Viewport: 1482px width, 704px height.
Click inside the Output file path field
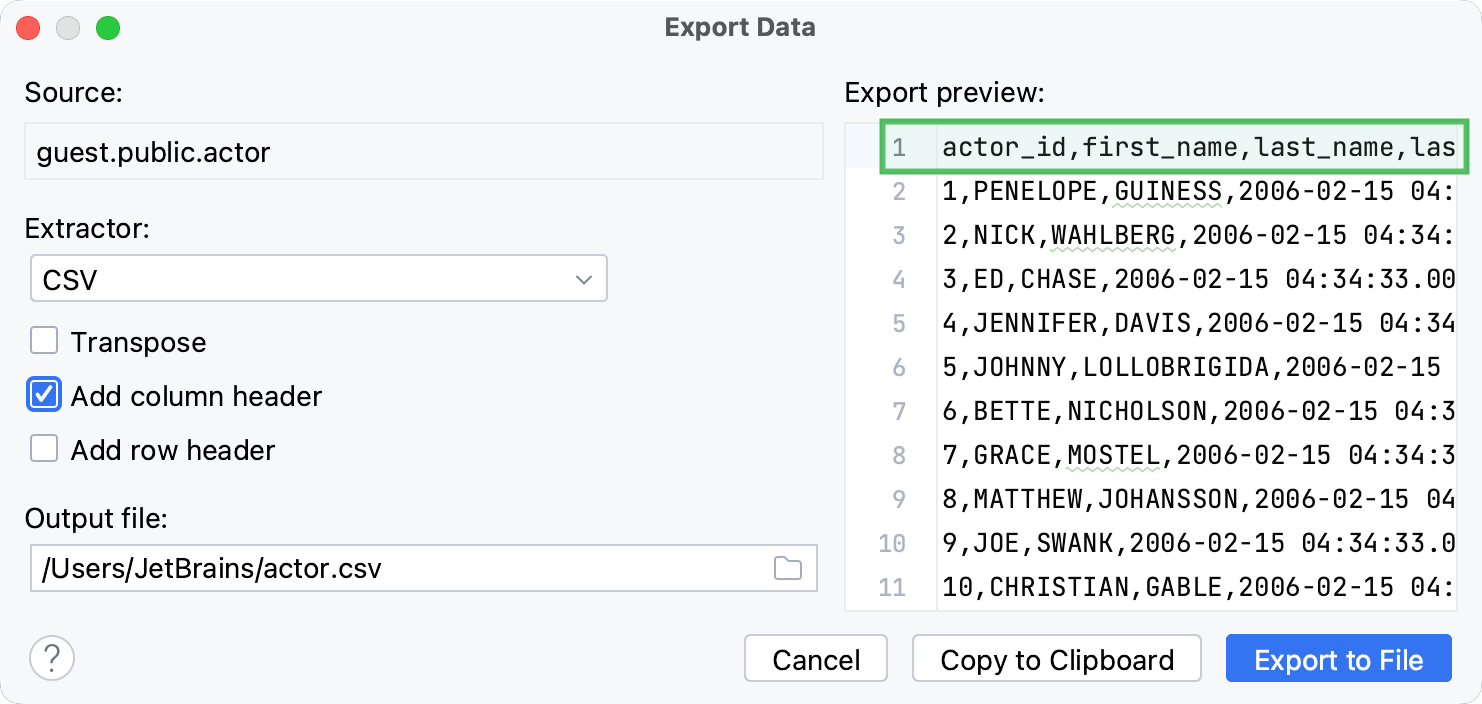[x=400, y=567]
